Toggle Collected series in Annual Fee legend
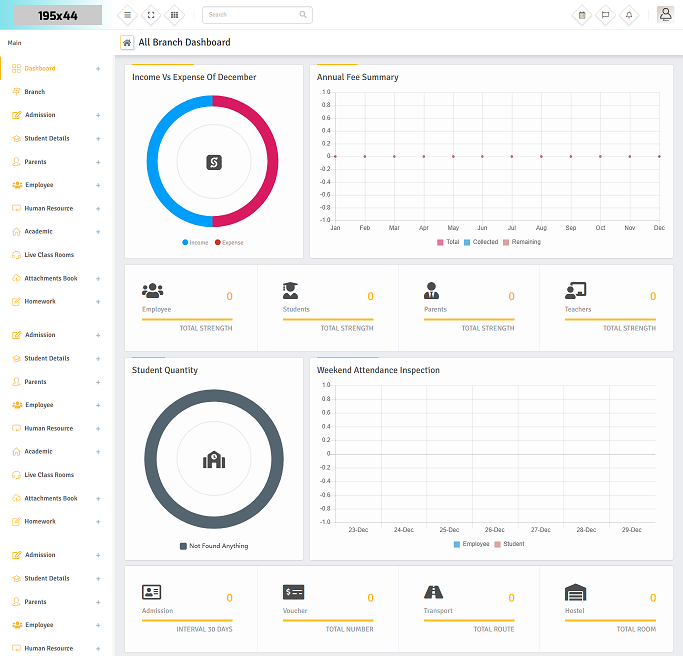This screenshot has height=656, width=683. point(480,242)
